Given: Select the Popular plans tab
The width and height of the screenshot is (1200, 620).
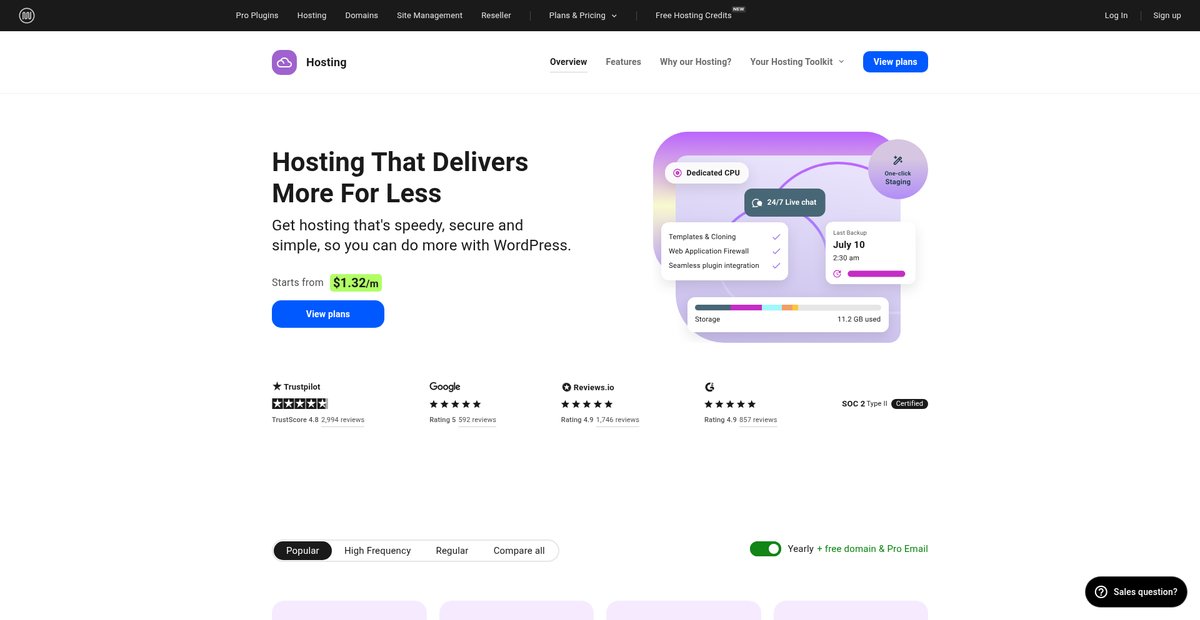Looking at the screenshot, I should [303, 551].
